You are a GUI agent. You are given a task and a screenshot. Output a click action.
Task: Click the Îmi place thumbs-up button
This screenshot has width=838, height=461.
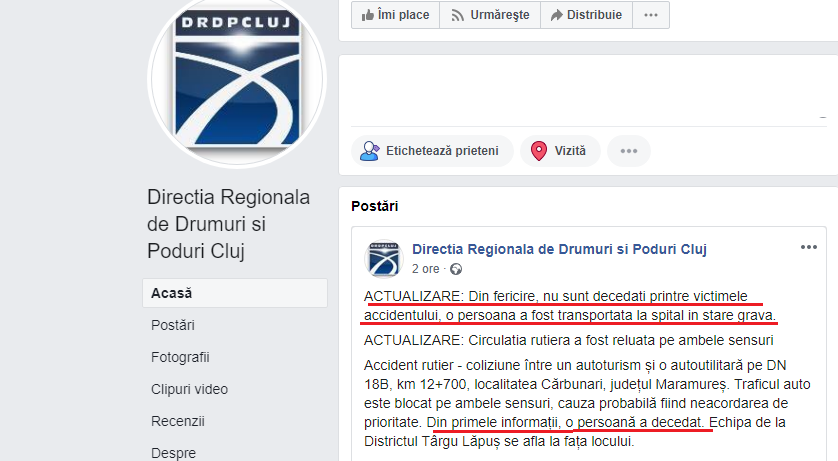[395, 15]
